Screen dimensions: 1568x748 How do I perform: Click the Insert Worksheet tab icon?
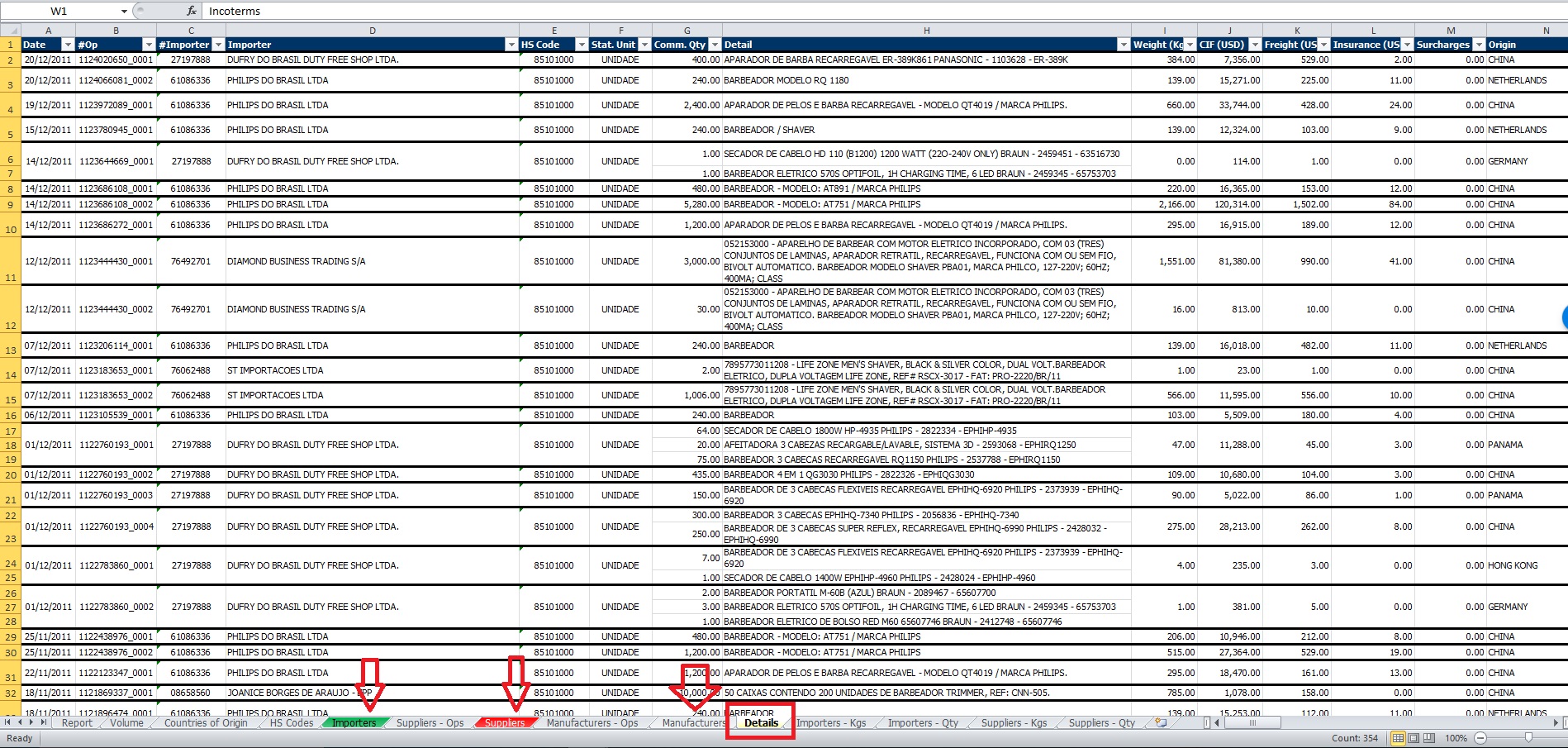pos(1161,723)
